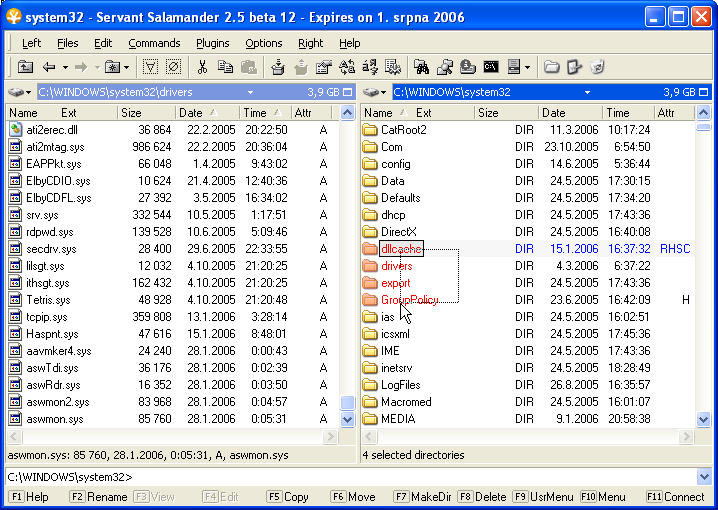Click the F2 Rename button

coord(99,497)
